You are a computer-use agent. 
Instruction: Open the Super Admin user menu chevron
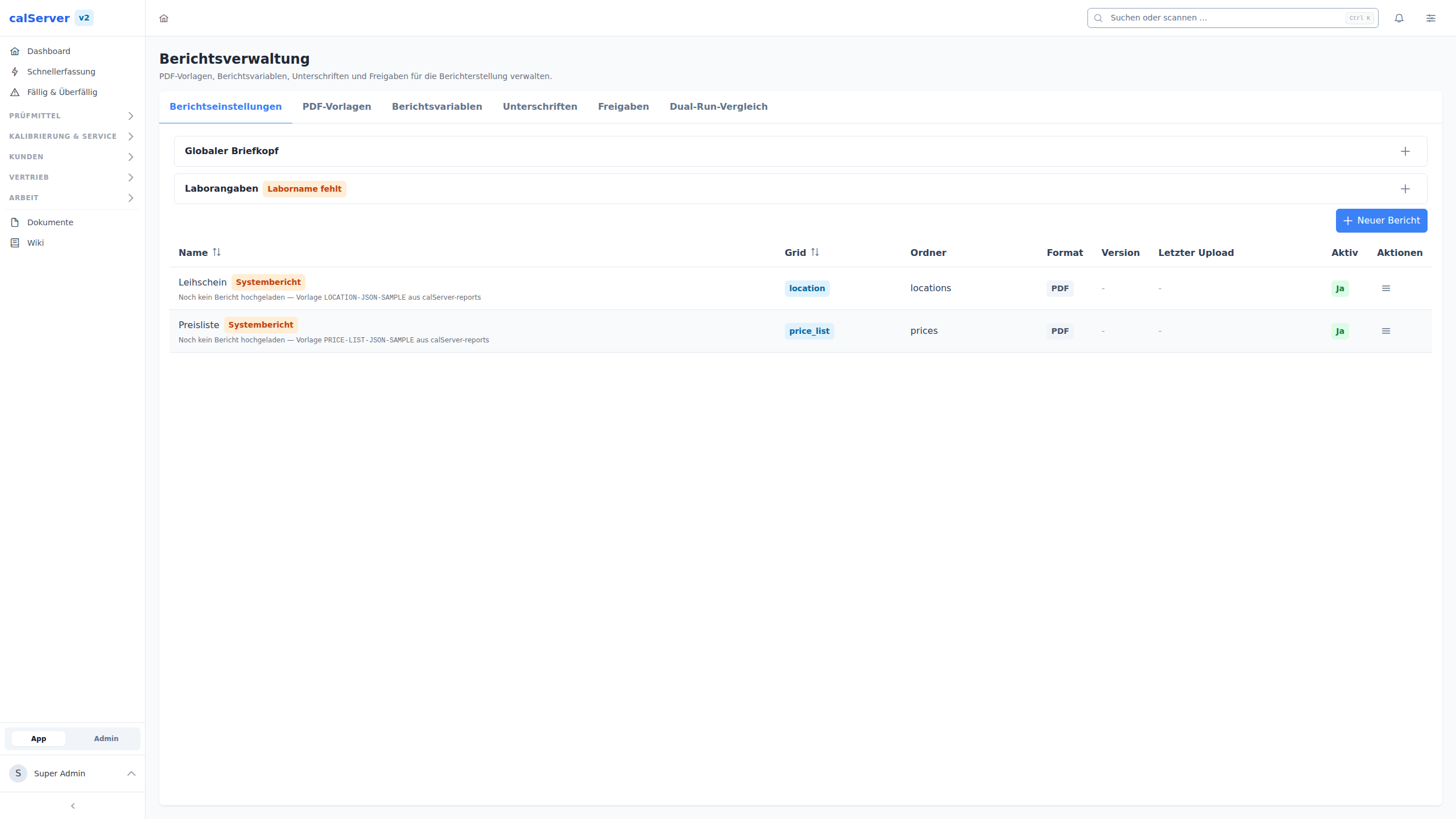131,773
